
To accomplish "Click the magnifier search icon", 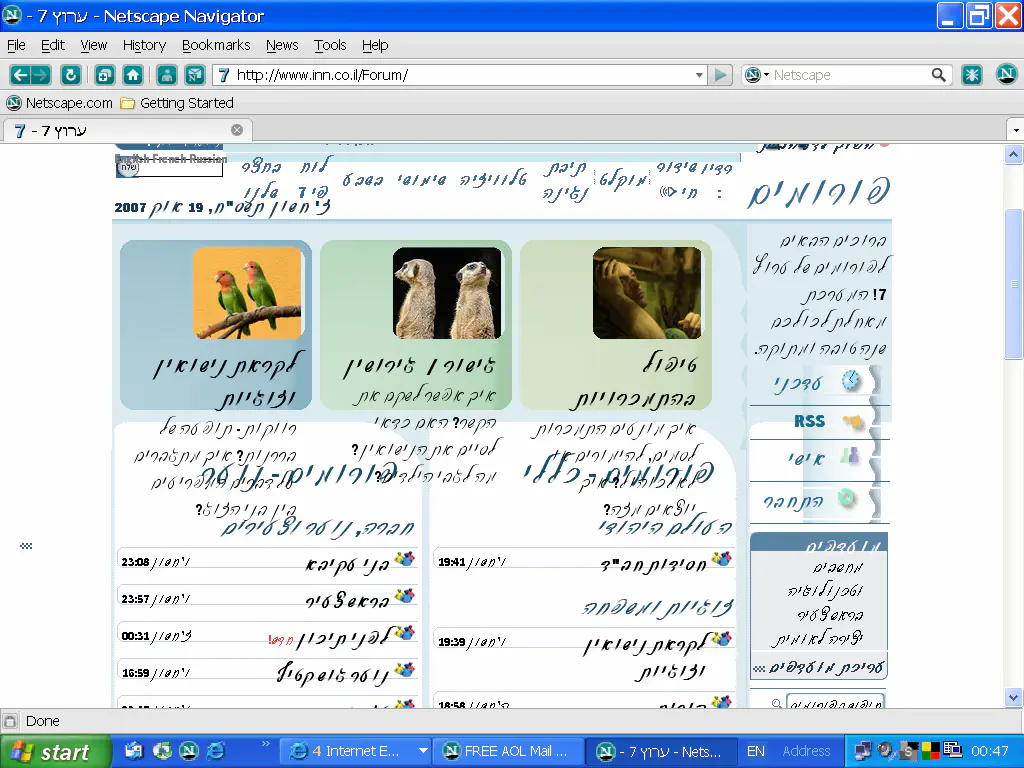I will (x=938, y=75).
